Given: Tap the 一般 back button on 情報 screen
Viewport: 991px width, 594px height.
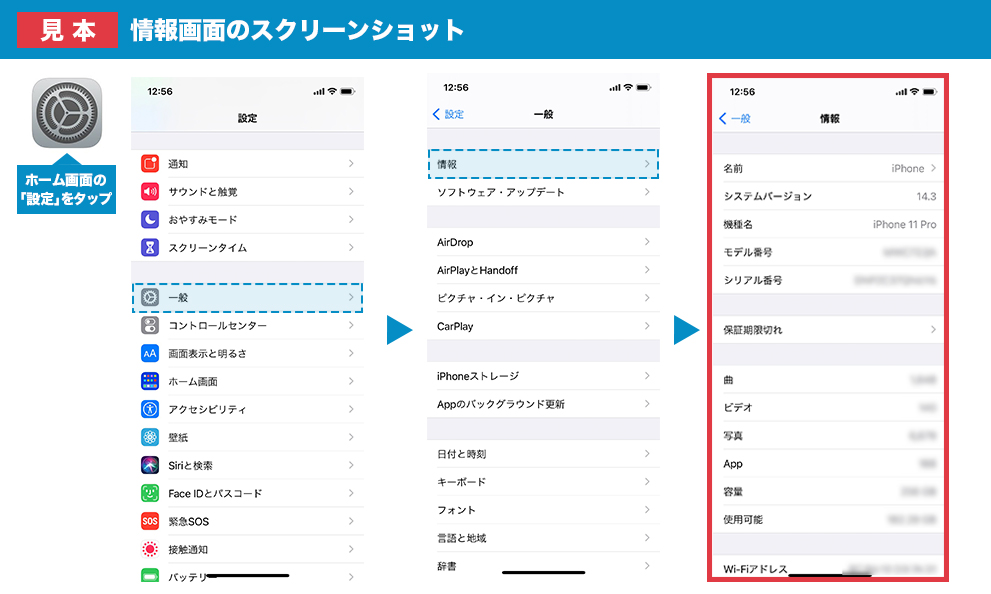Looking at the screenshot, I should pos(735,119).
